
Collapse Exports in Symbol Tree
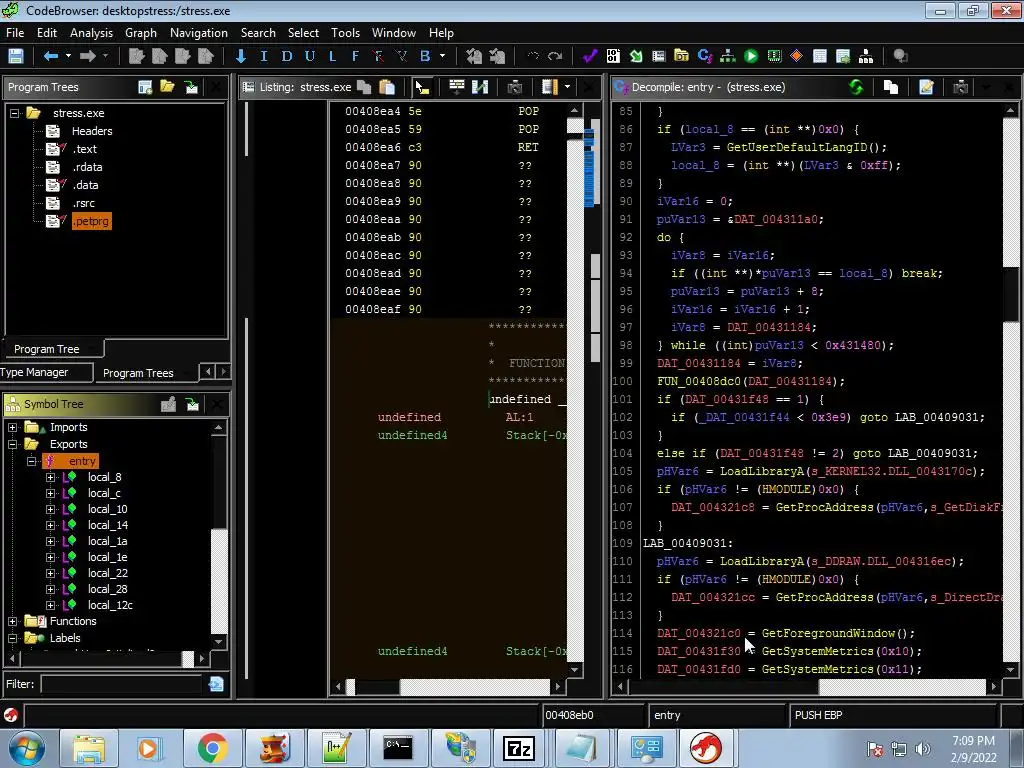[x=12, y=444]
